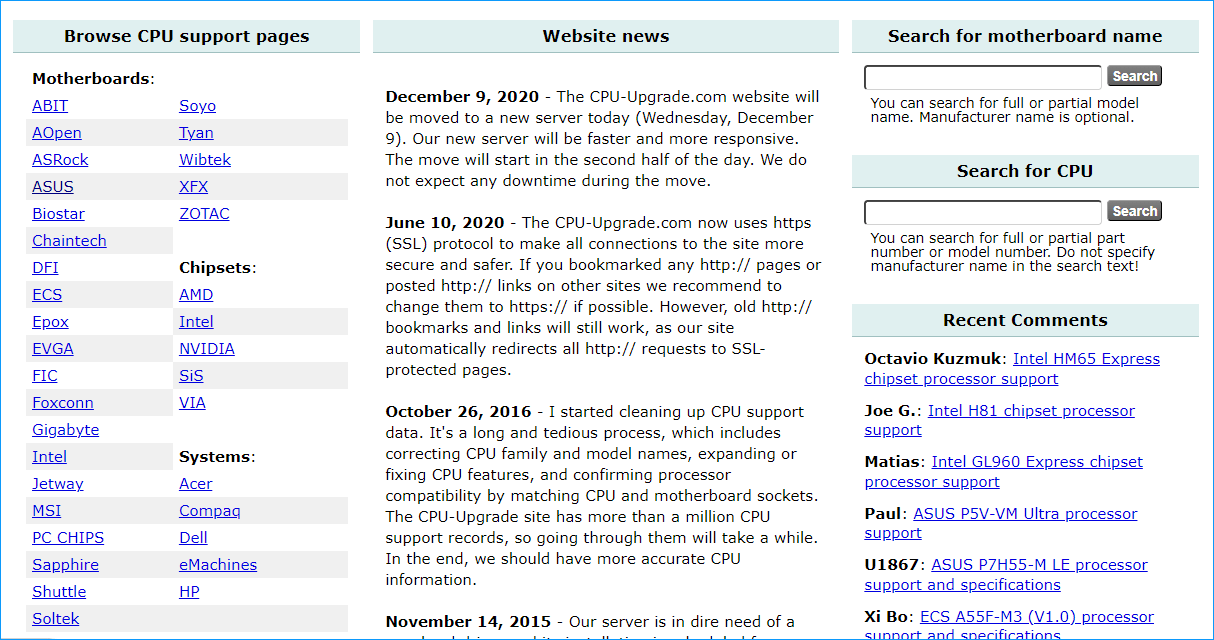Visit the Jetway motherboards page
This screenshot has width=1214, height=640.
tap(58, 484)
